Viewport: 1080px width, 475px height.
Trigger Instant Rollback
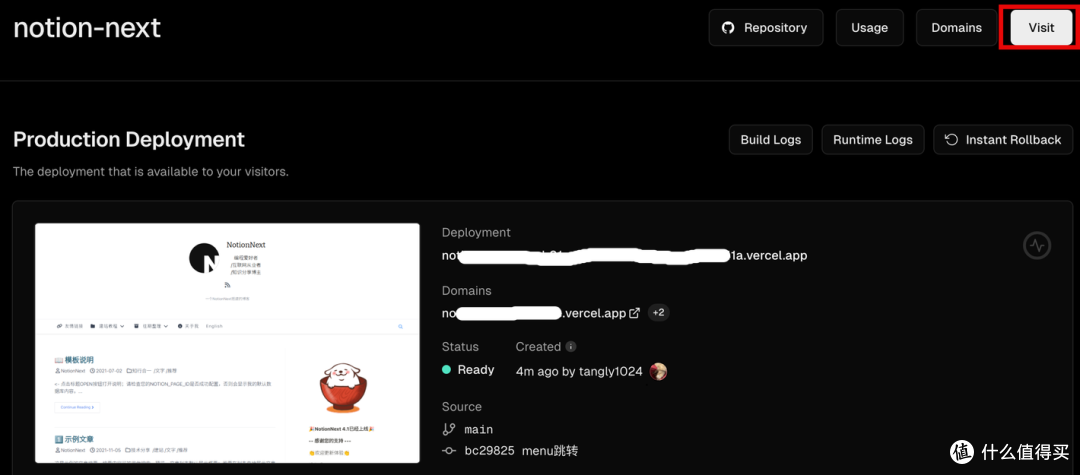pos(1003,140)
